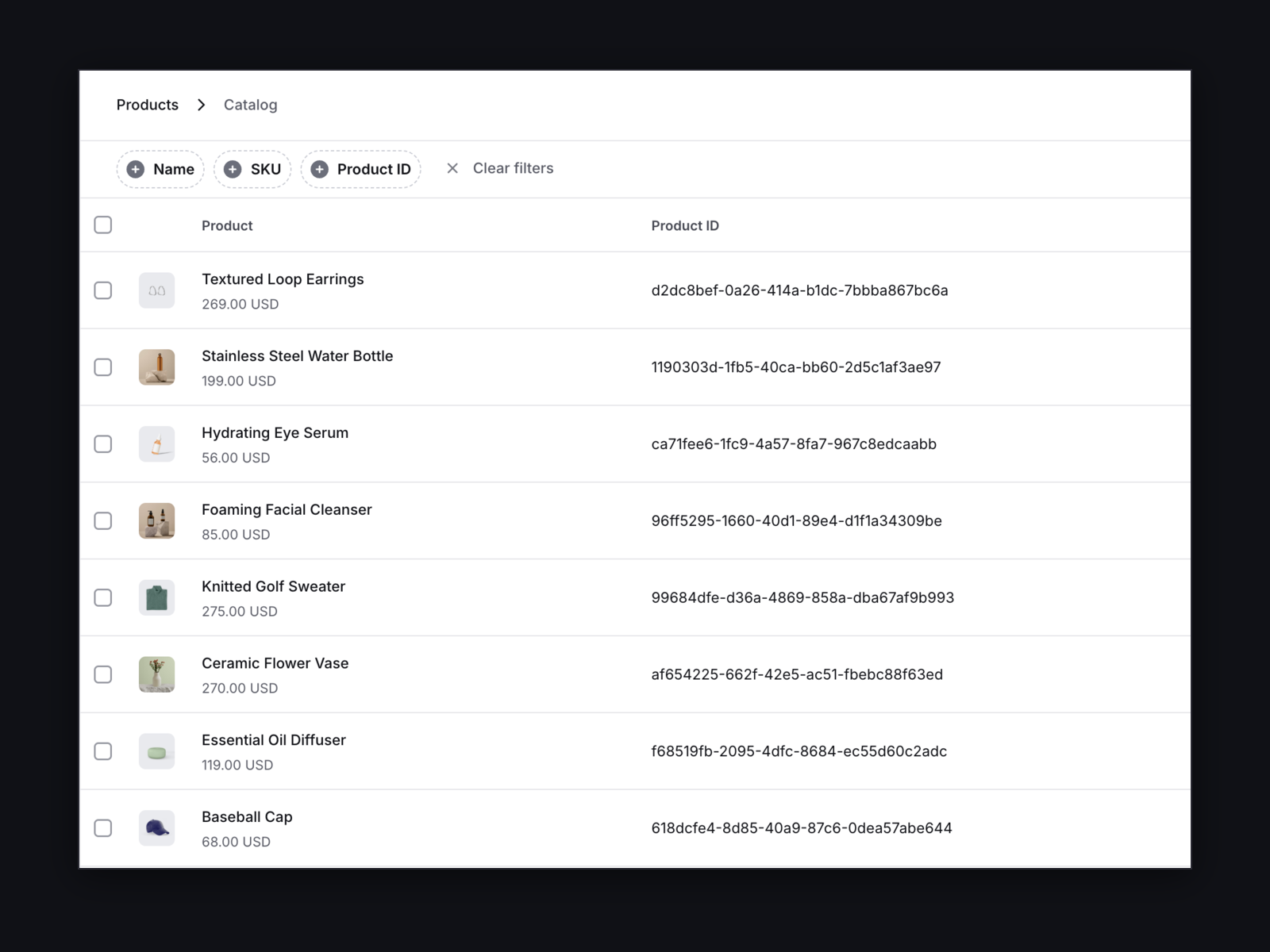
Task: Select ID f68519fb-2095-4dfc-8684-ec55d60c2adc
Action: pyautogui.click(x=799, y=751)
